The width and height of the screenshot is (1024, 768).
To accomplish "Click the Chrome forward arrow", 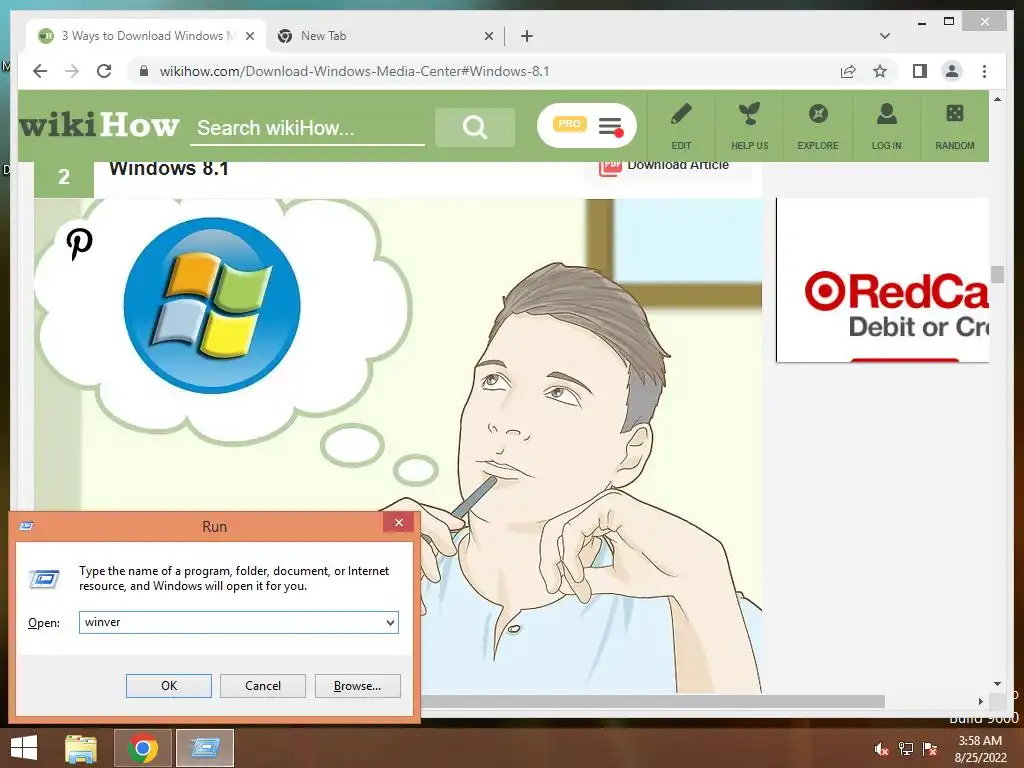I will pyautogui.click(x=72, y=71).
